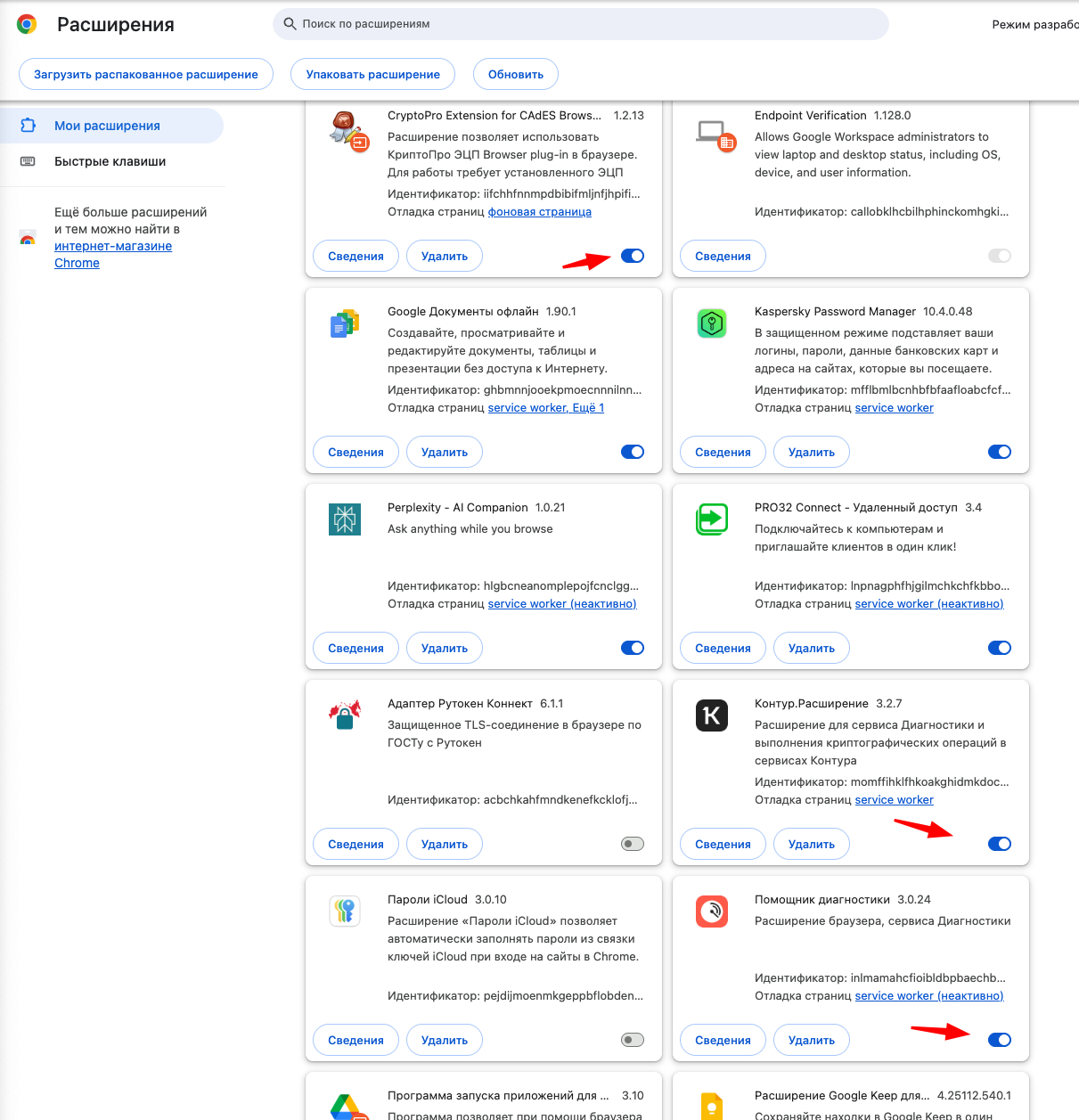This screenshot has width=1079, height=1120.
Task: Open Сведения for Google Документы офлайн
Action: [356, 452]
